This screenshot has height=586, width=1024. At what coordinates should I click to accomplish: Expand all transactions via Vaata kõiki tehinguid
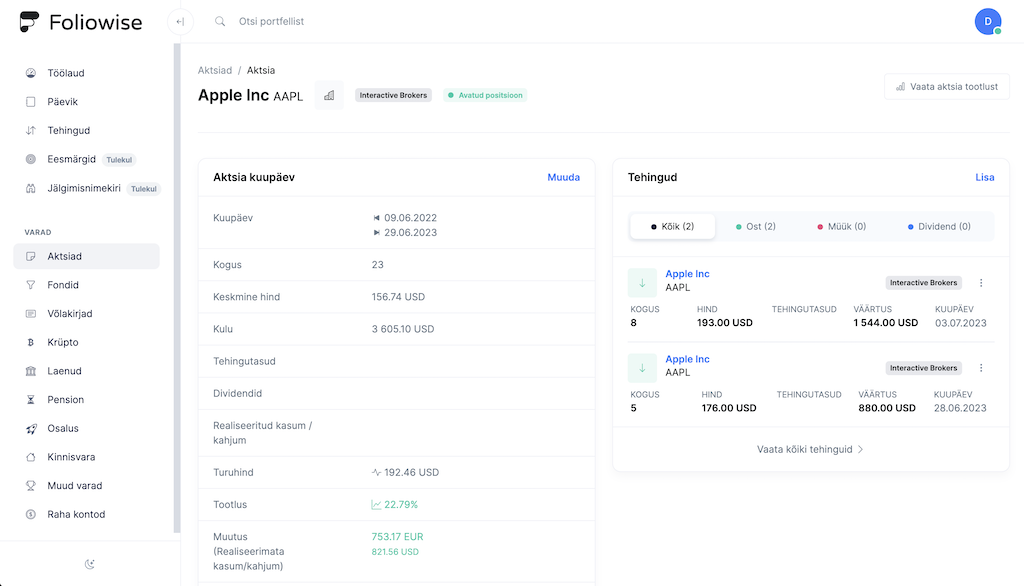pyautogui.click(x=810, y=450)
